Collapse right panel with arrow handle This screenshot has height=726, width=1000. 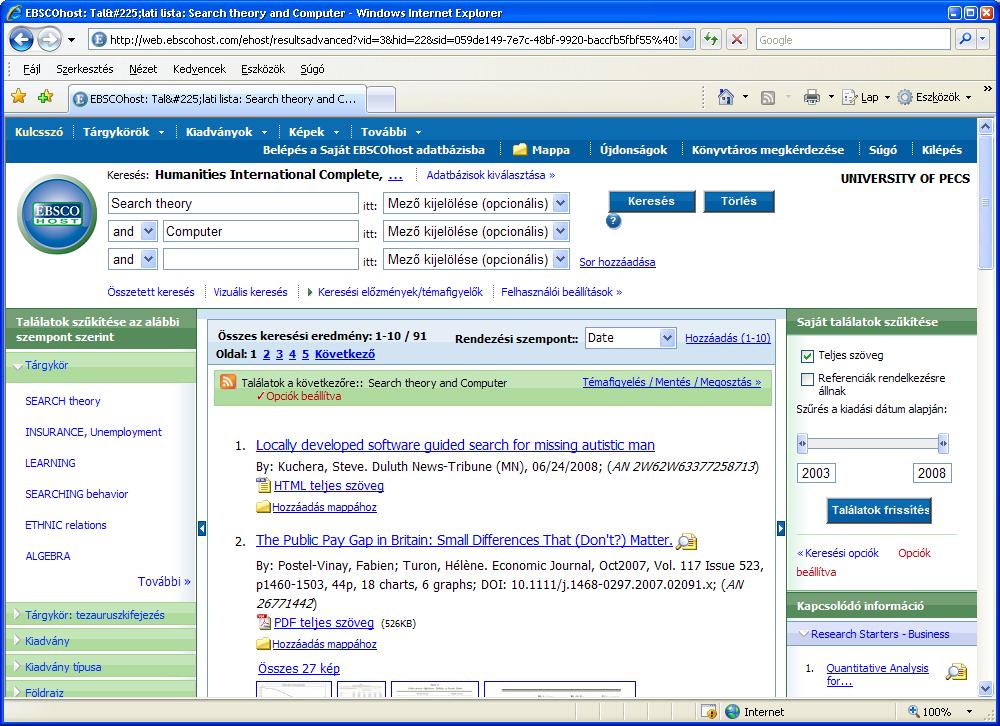point(781,528)
